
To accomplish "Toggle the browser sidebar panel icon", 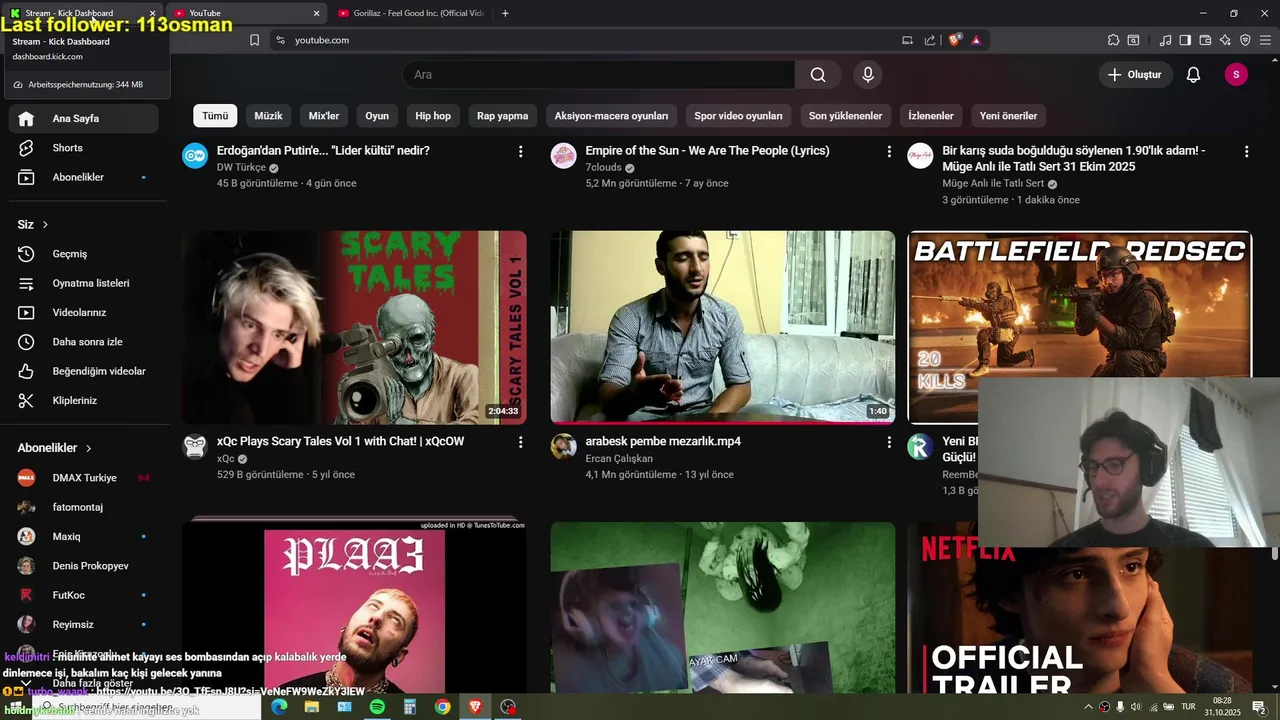I will coord(1185,40).
